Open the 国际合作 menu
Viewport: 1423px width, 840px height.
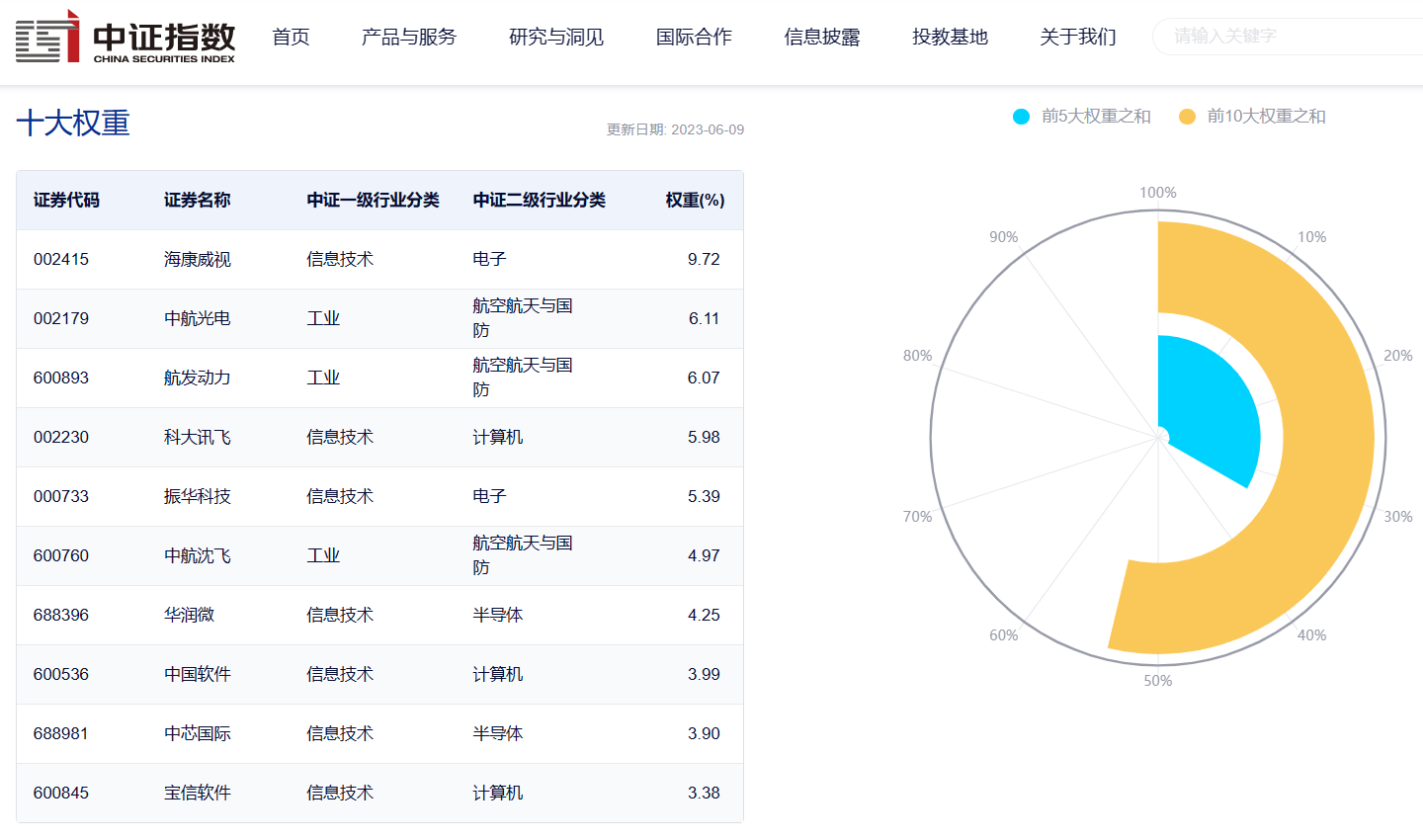[694, 37]
